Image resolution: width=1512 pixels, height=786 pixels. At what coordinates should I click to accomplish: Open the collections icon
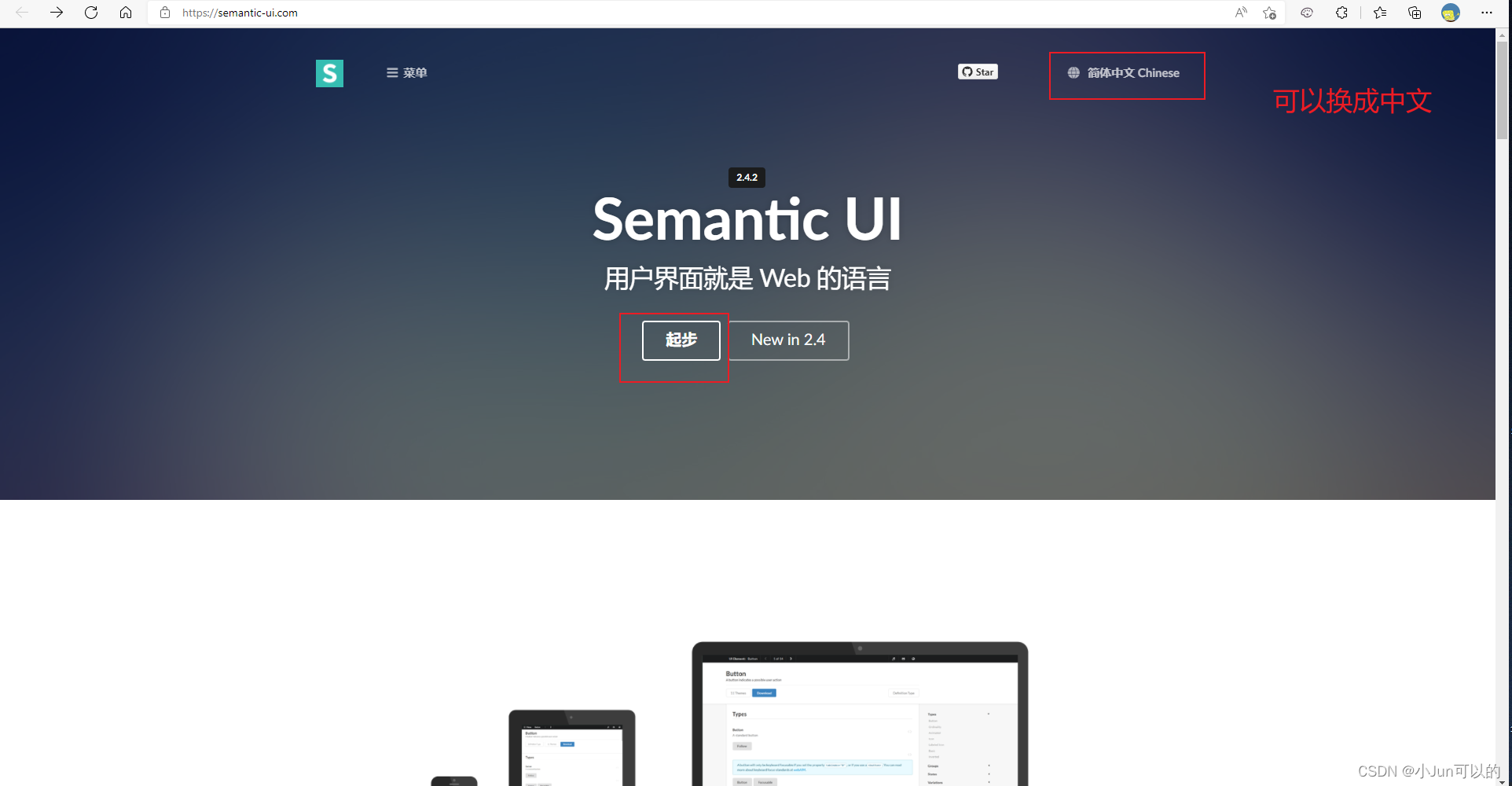1415,13
